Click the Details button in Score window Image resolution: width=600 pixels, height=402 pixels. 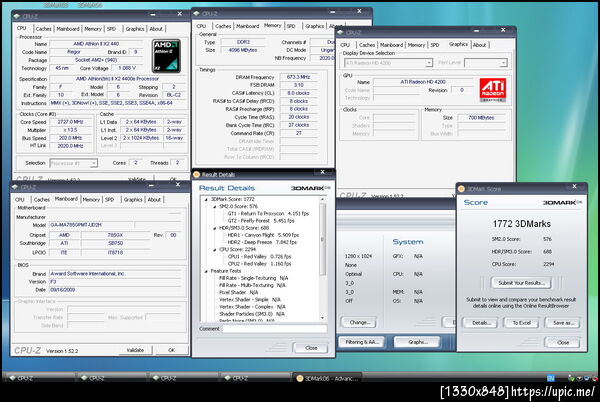[481, 323]
